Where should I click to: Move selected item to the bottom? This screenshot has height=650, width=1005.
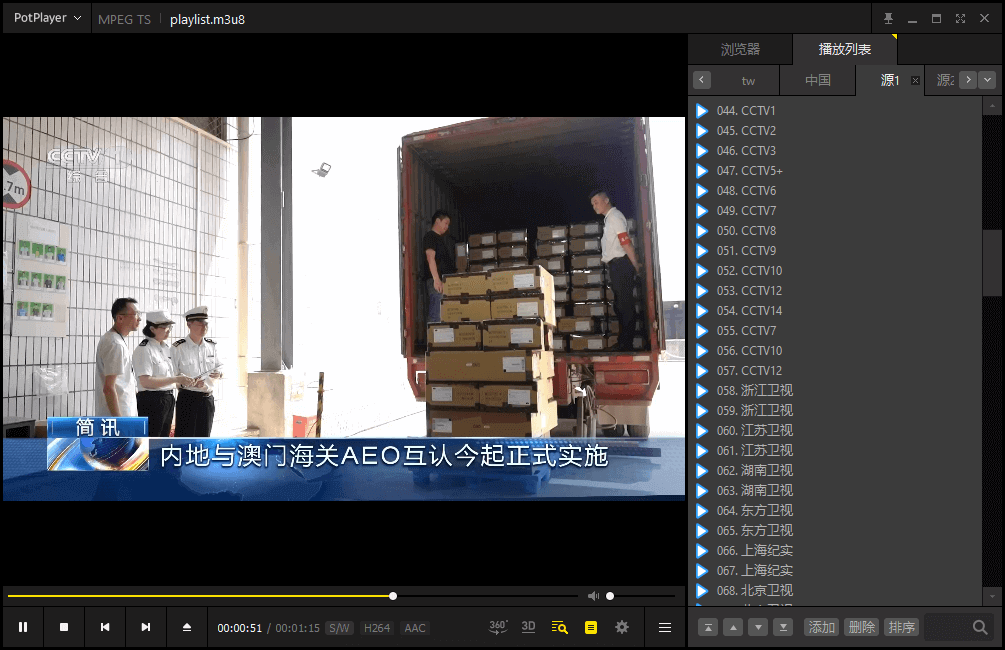[783, 628]
